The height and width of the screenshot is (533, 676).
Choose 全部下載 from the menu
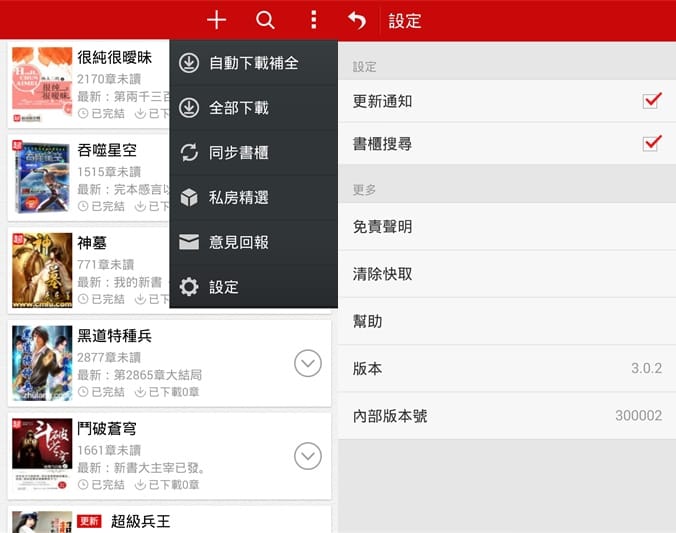pyautogui.click(x=254, y=108)
